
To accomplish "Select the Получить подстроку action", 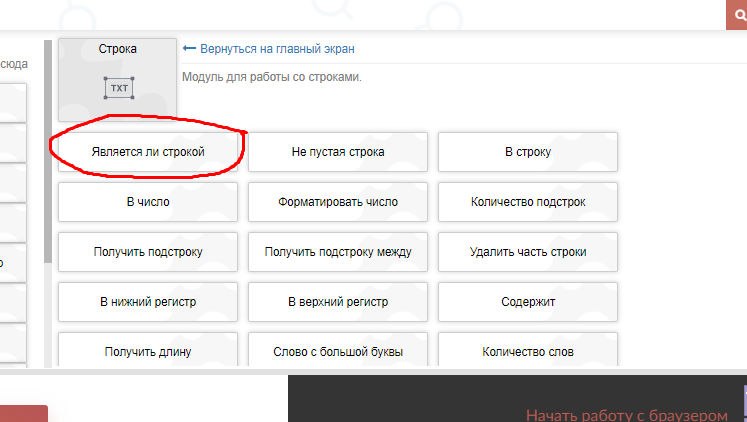I will click(148, 252).
